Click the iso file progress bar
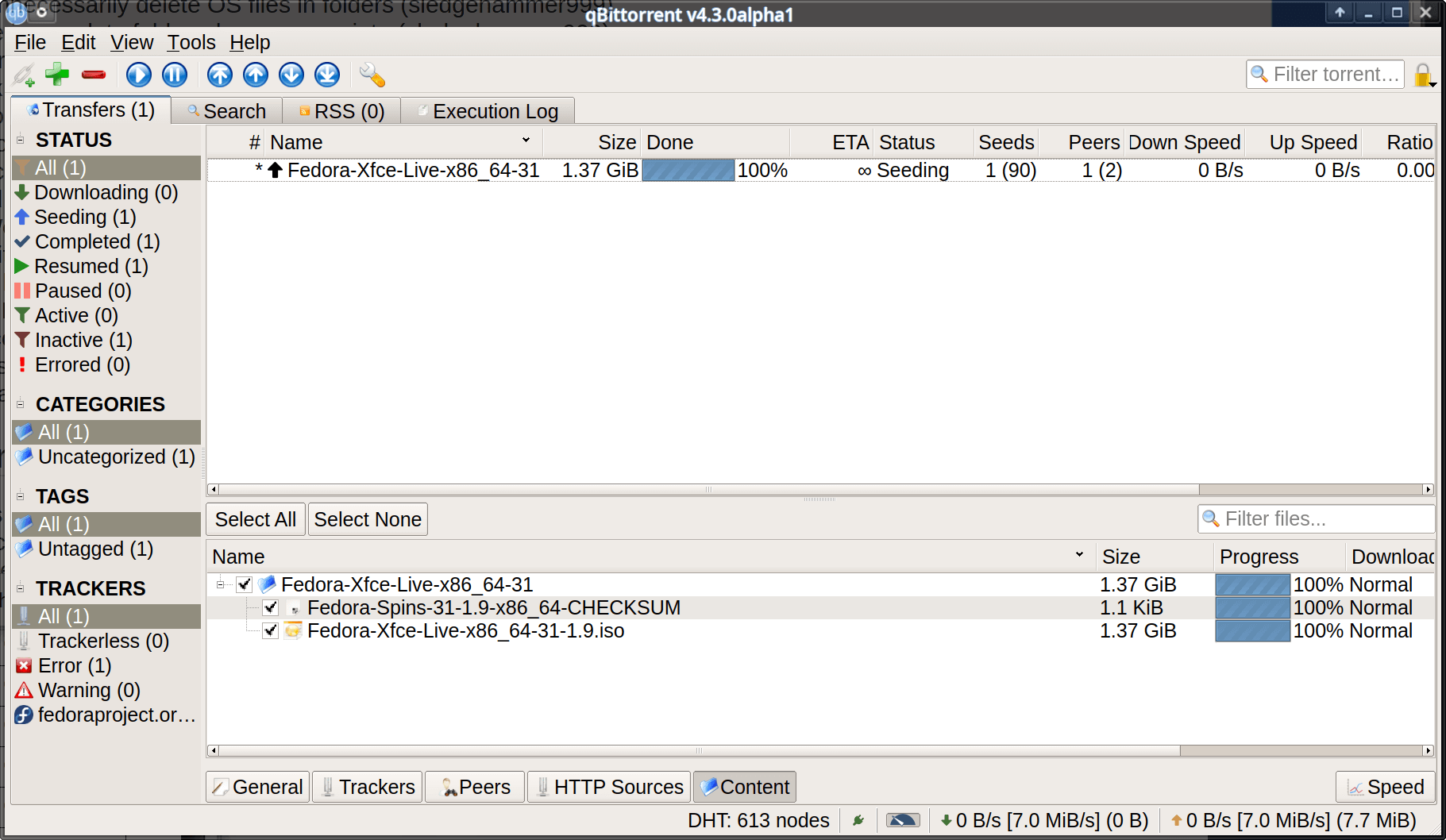Screen dimensions: 1446x840 pyautogui.click(x=1252, y=630)
